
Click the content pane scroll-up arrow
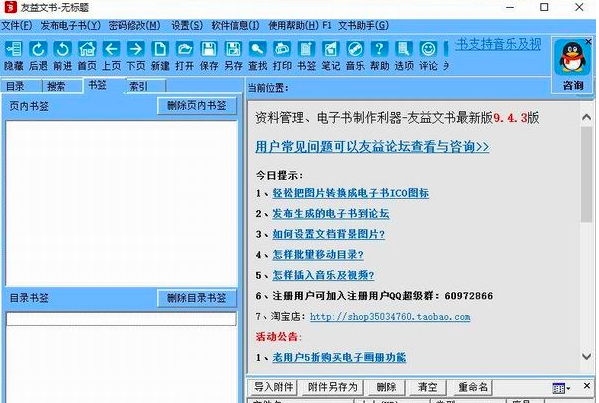click(586, 118)
